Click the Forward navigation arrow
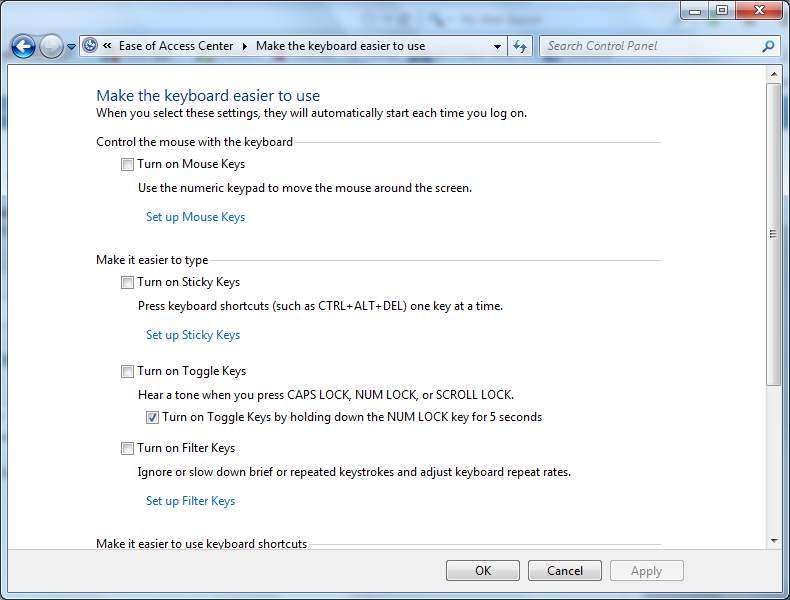 51,46
